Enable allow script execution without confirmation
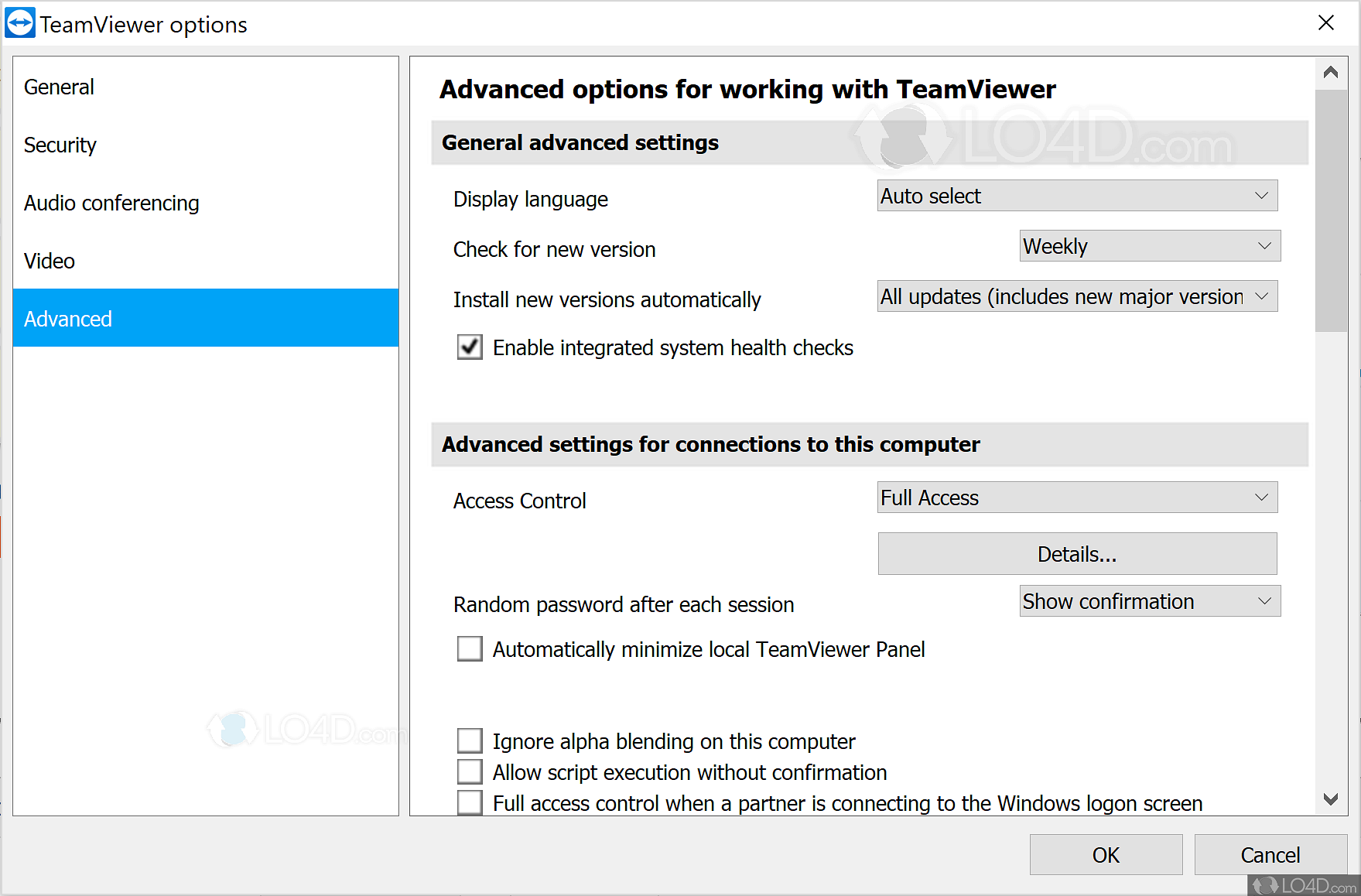 pyautogui.click(x=470, y=771)
